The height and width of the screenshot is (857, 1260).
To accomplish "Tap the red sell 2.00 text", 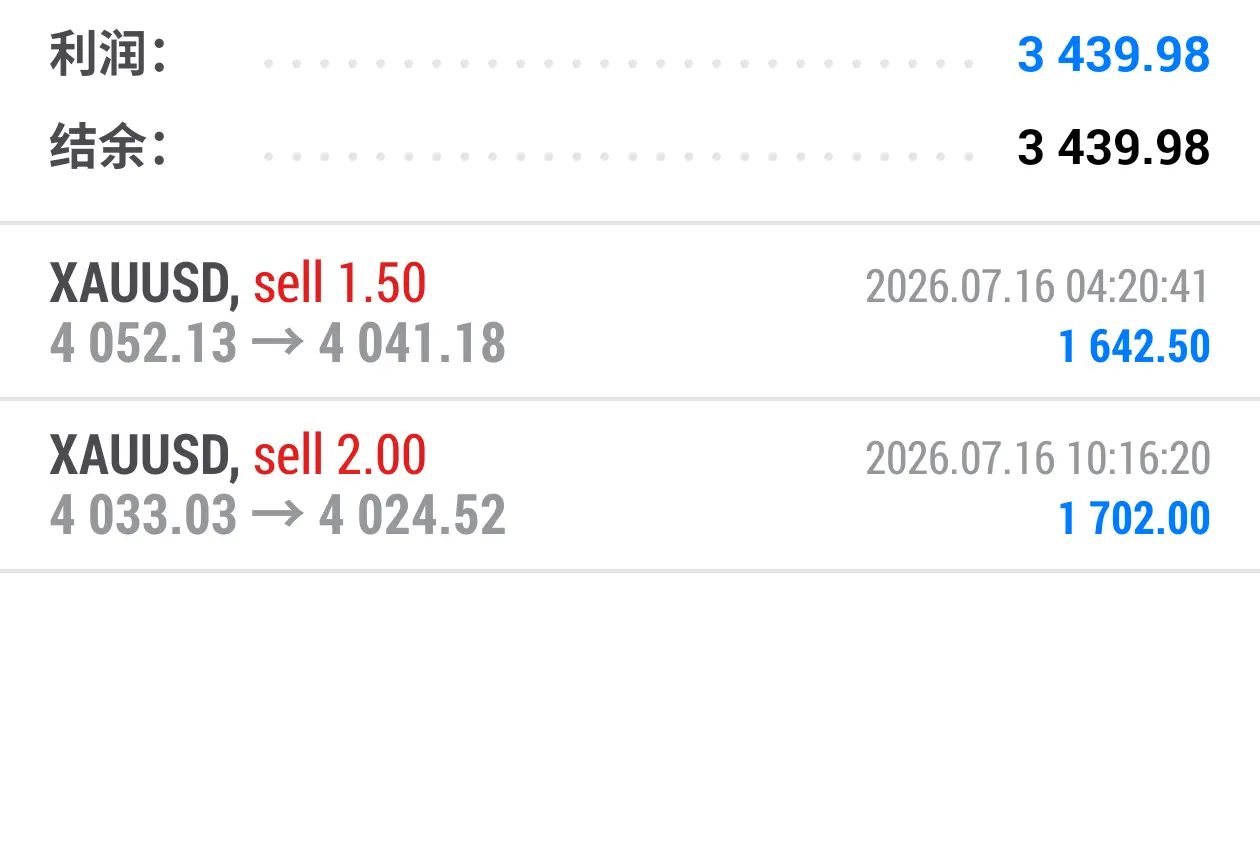I will click(x=340, y=456).
